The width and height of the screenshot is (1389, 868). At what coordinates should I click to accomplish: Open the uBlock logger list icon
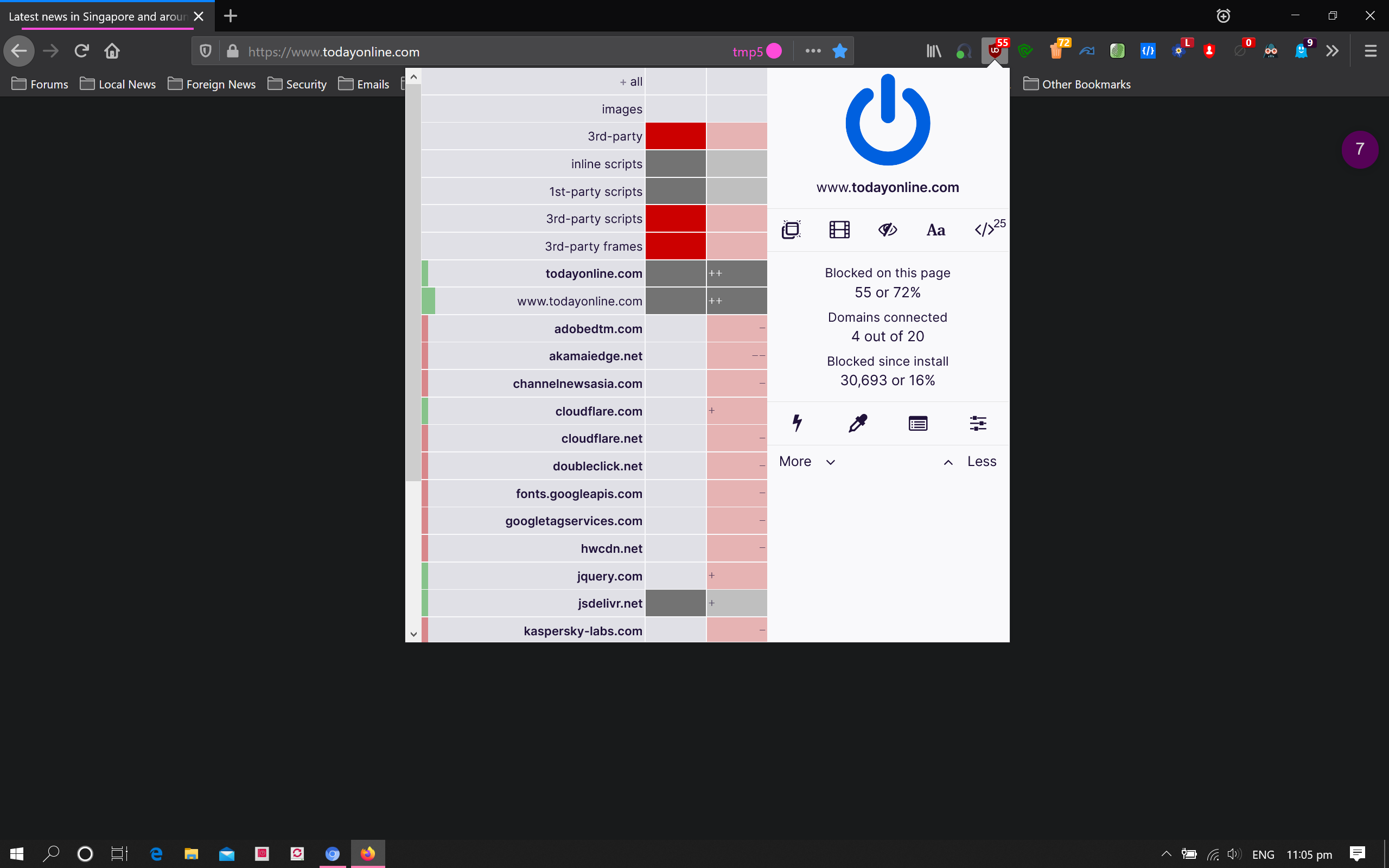tap(918, 424)
